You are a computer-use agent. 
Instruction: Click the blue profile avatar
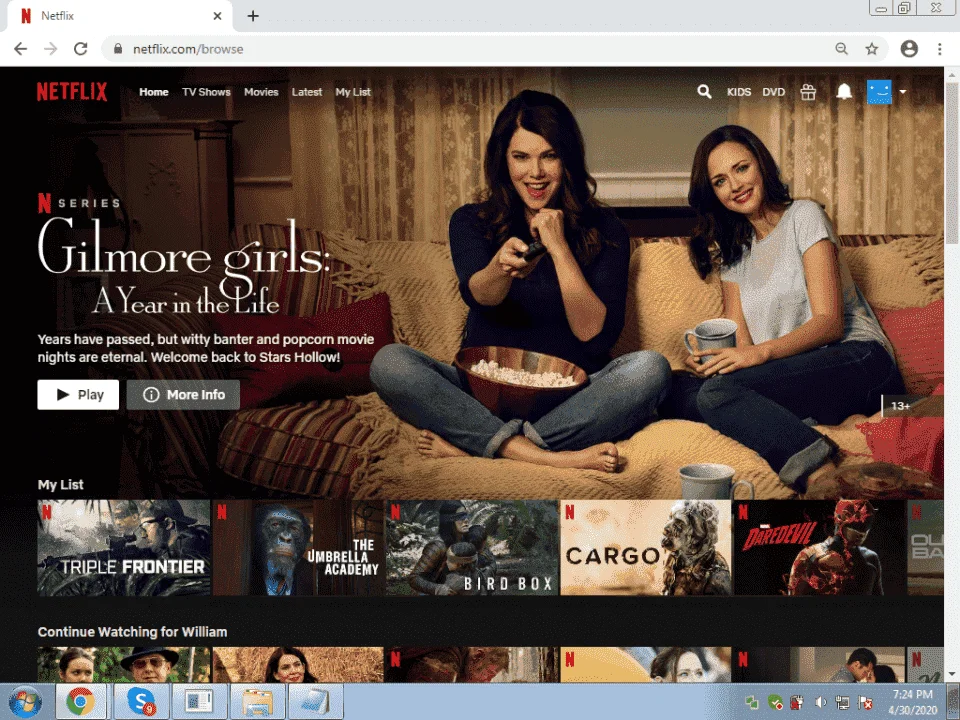(x=879, y=92)
